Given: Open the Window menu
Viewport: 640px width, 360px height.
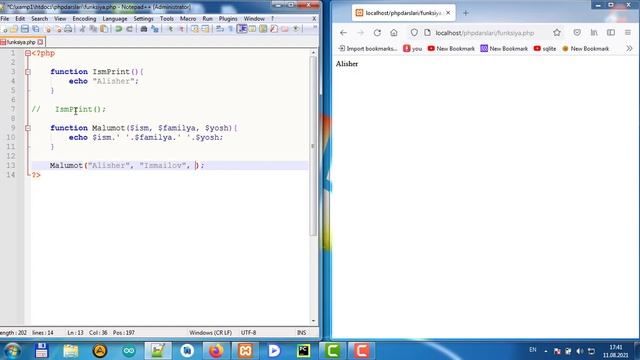Looking at the screenshot, I should [254, 19].
